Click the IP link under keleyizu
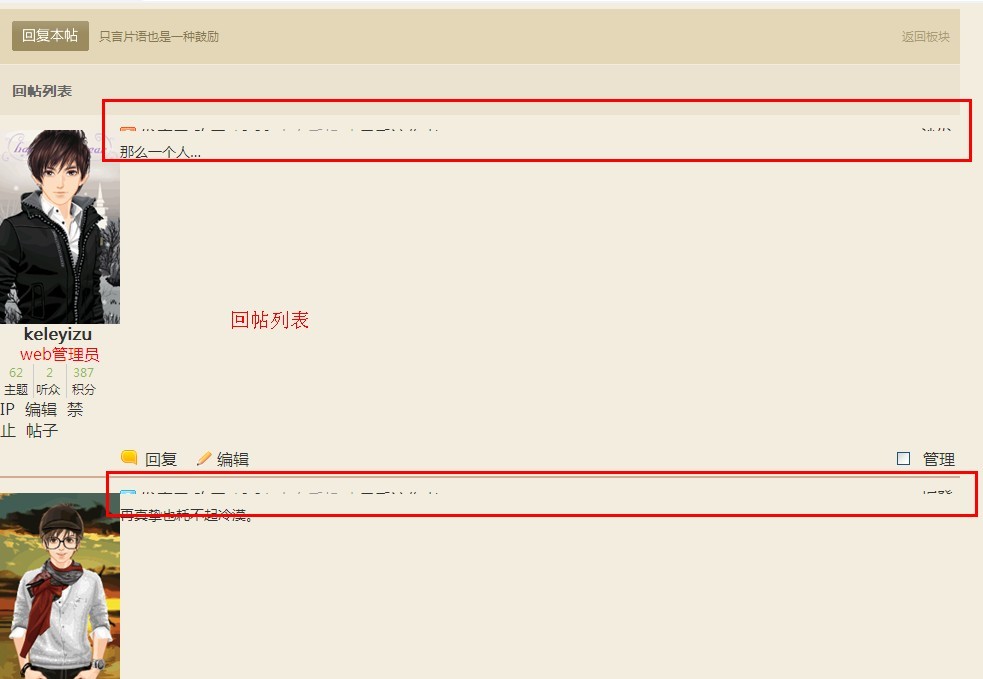Viewport: 983px width, 679px height. pos(8,409)
